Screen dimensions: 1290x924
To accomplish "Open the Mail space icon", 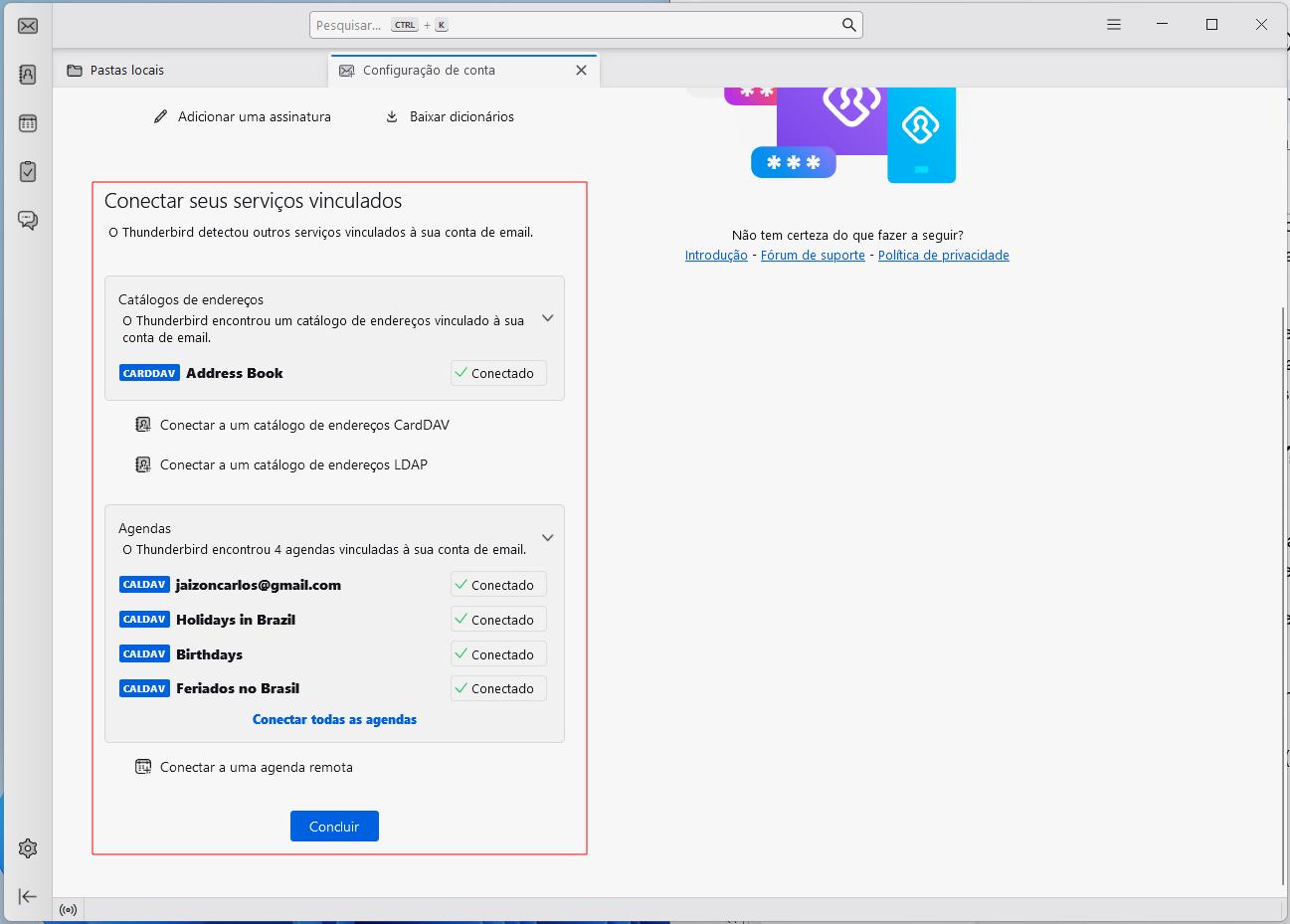I will 28,25.
